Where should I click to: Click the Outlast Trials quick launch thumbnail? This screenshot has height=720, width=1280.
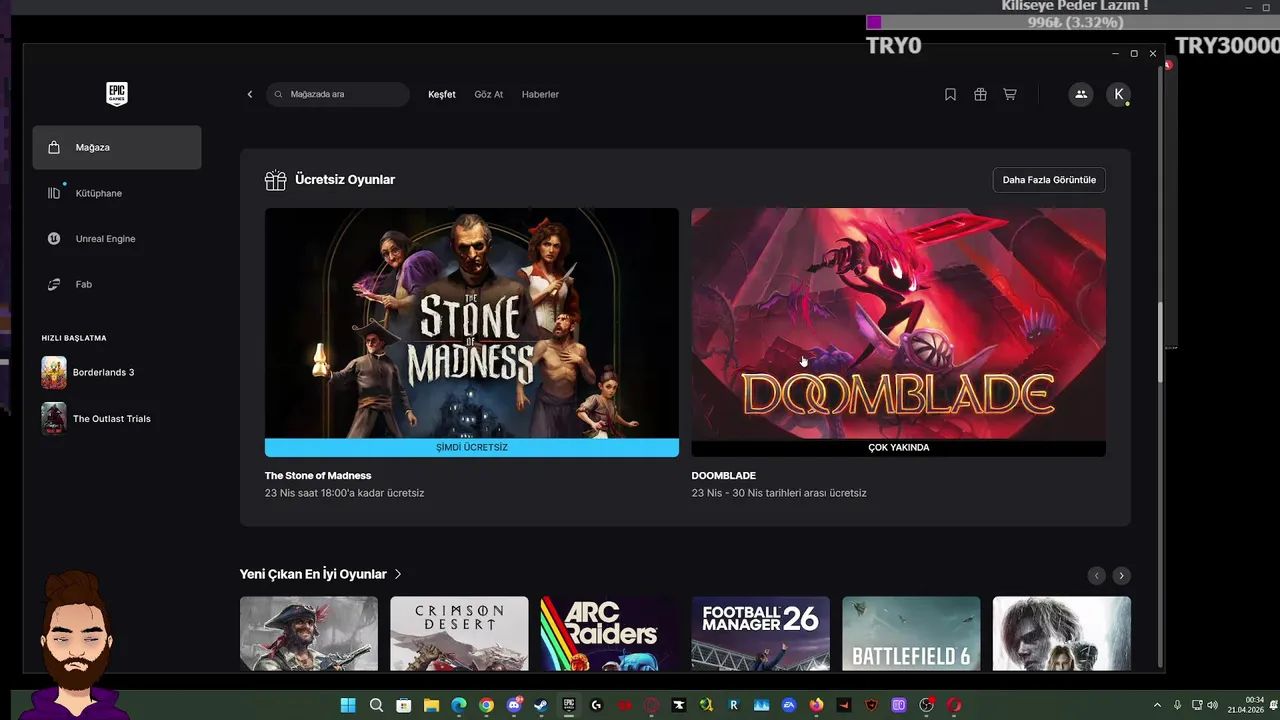coord(54,418)
